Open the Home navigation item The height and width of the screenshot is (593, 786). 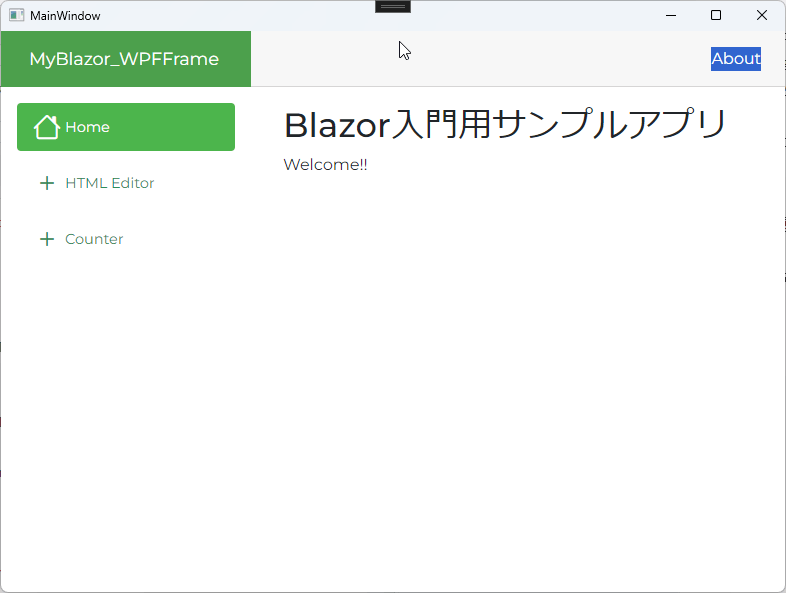pos(126,127)
